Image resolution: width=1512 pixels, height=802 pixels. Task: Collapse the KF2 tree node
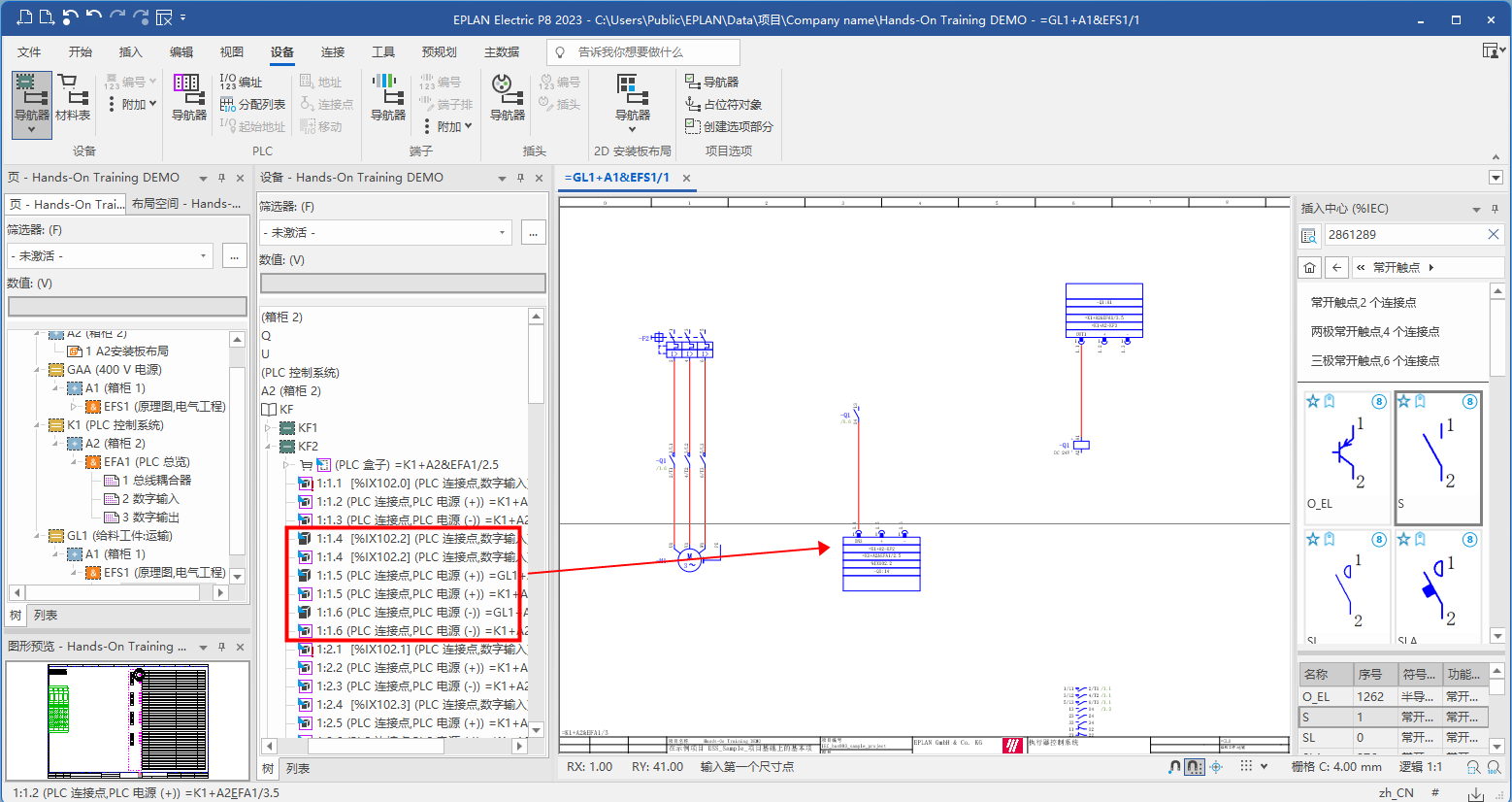point(269,447)
